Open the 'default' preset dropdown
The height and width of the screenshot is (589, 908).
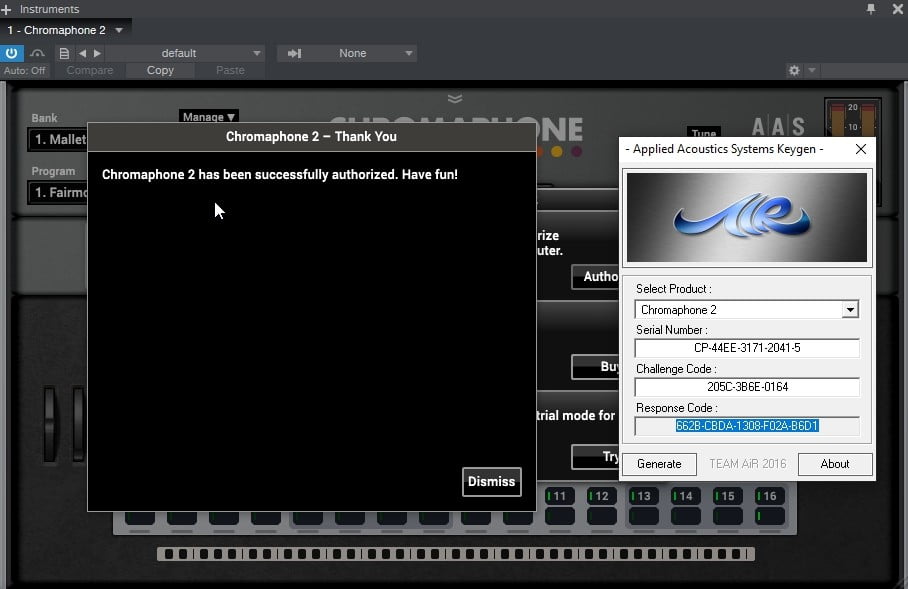tap(185, 53)
